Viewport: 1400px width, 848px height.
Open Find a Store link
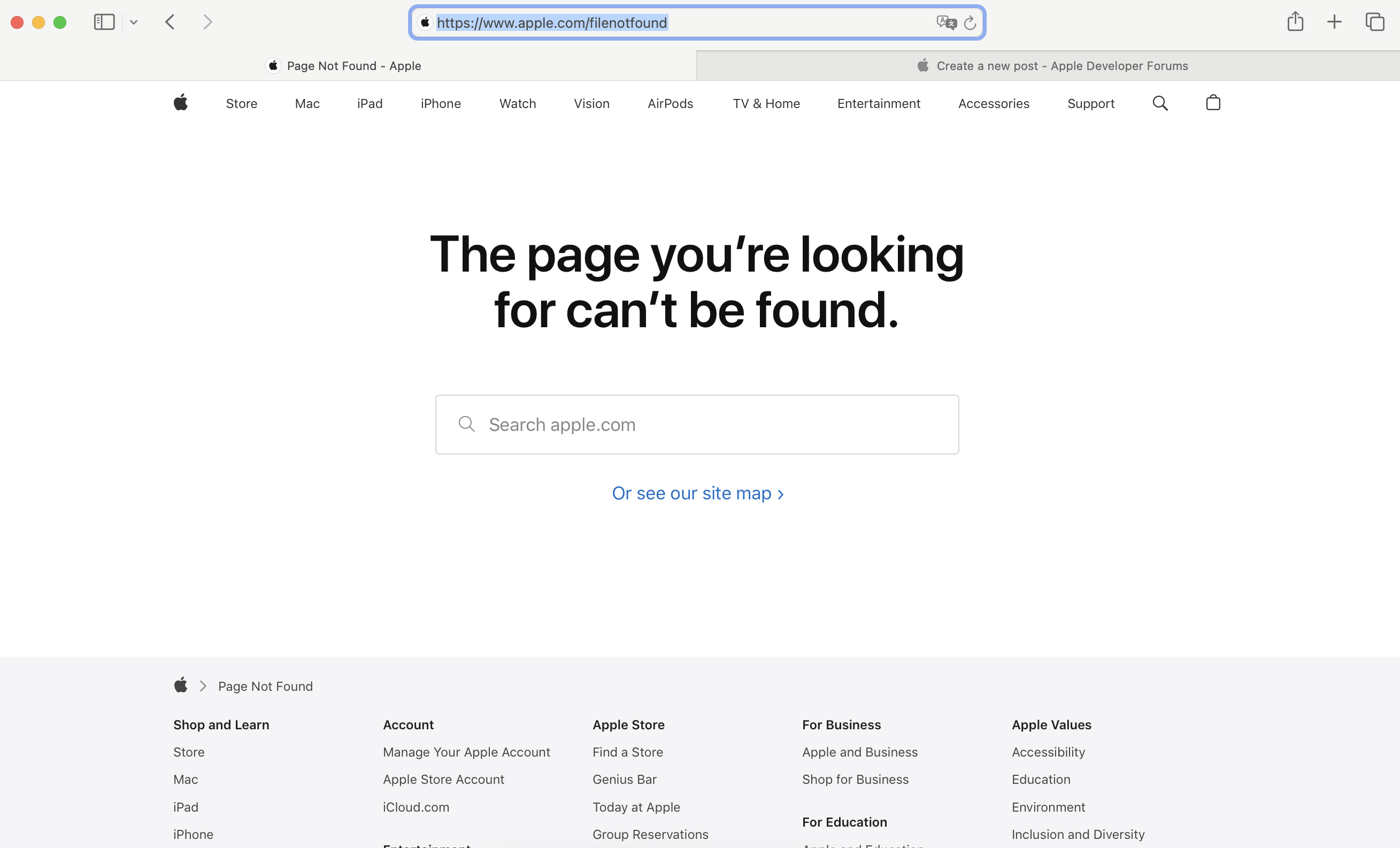pyautogui.click(x=628, y=752)
